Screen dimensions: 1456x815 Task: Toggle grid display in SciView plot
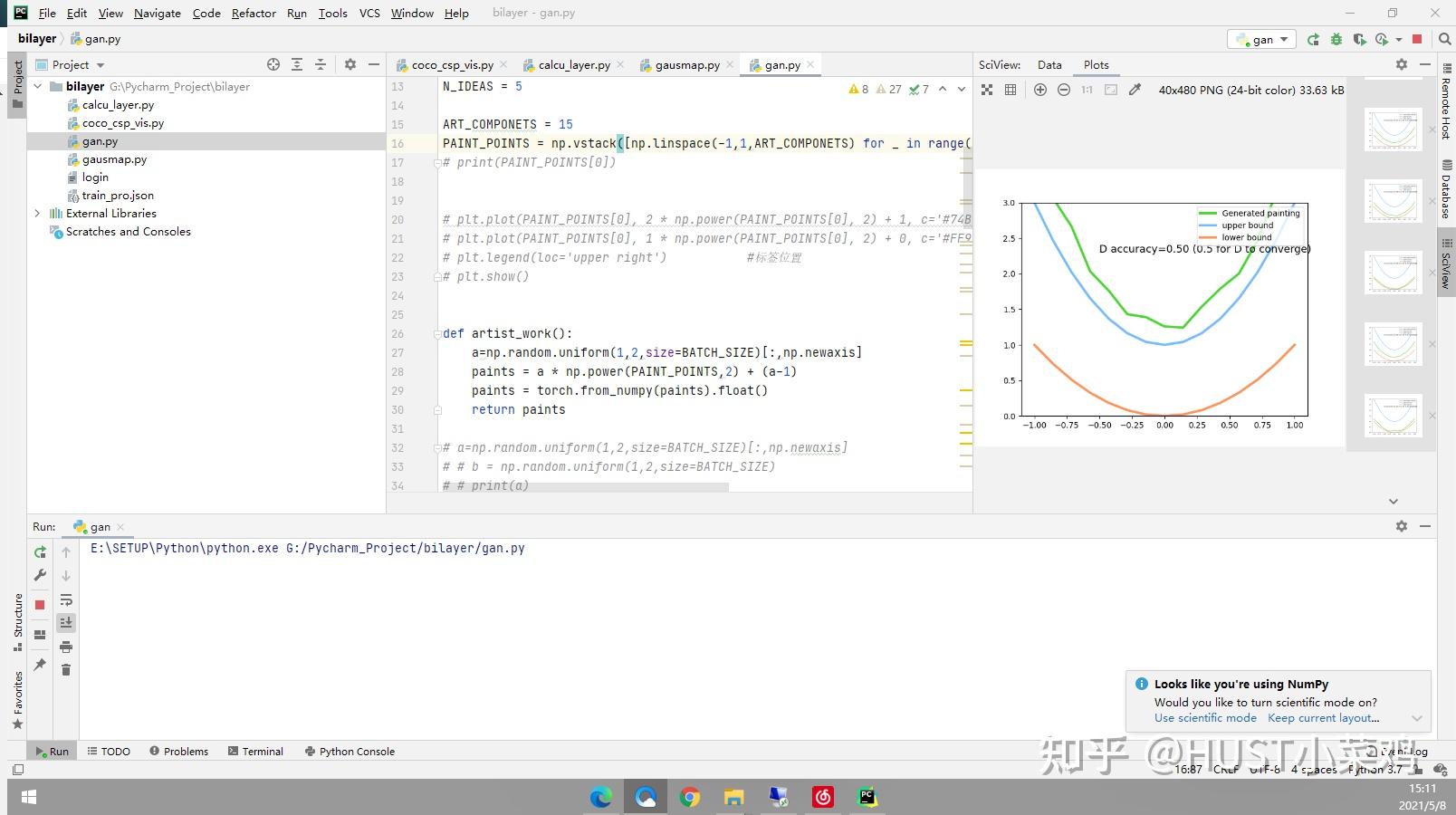(x=1011, y=90)
